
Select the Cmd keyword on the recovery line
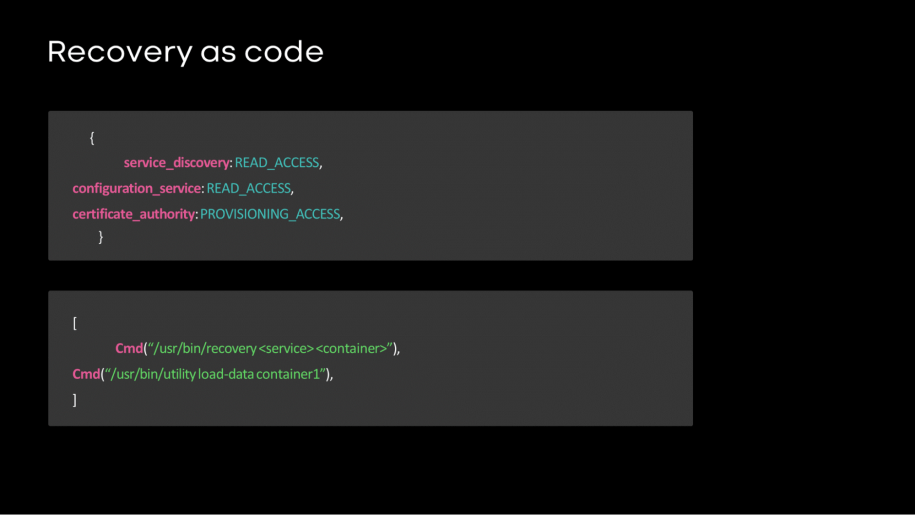pos(129,348)
